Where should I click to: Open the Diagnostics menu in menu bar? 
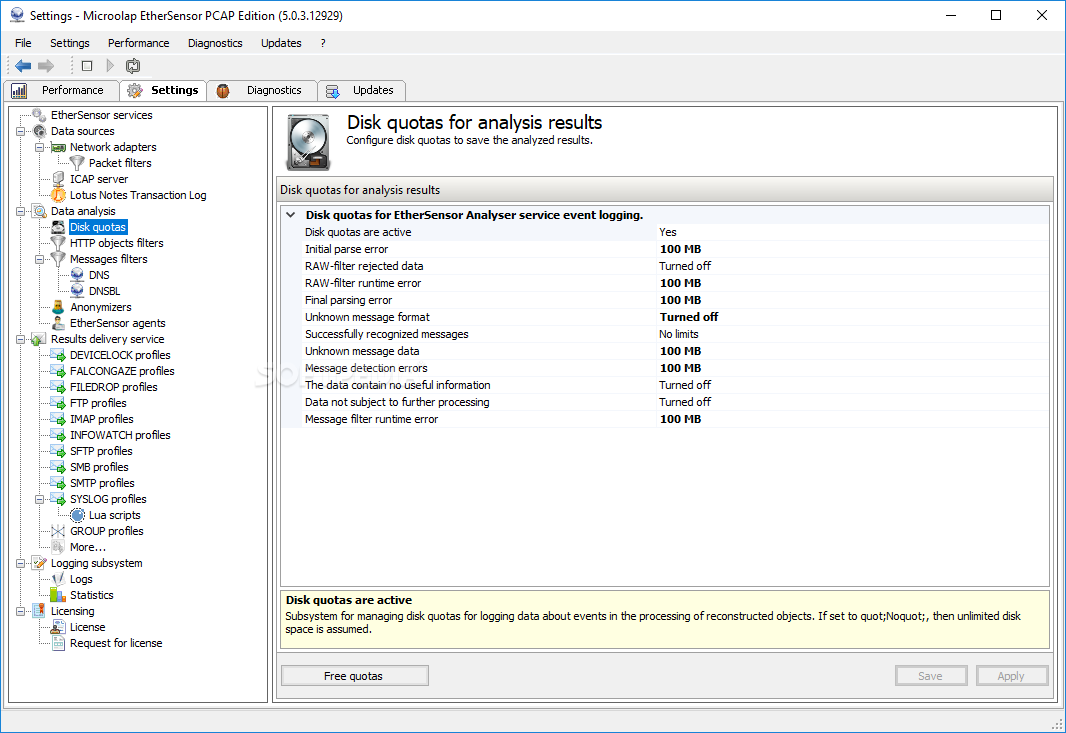(x=215, y=43)
